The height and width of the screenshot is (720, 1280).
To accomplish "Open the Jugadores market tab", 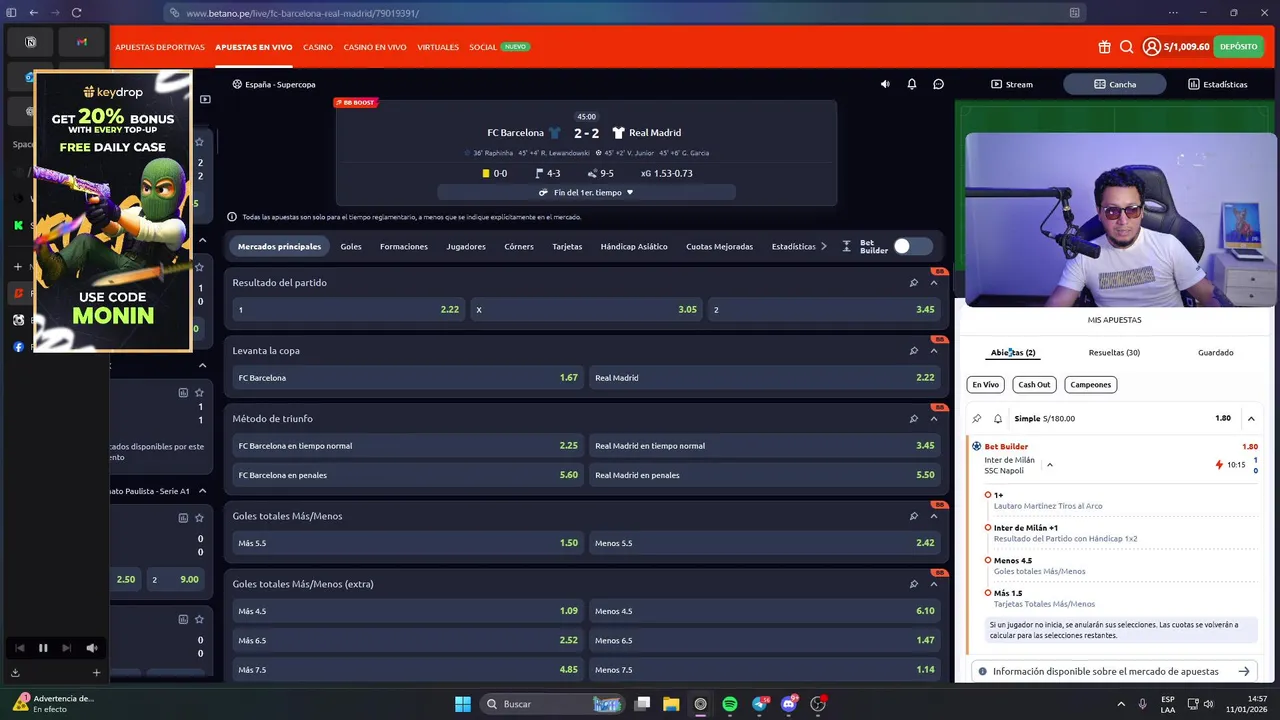I will coord(466,246).
